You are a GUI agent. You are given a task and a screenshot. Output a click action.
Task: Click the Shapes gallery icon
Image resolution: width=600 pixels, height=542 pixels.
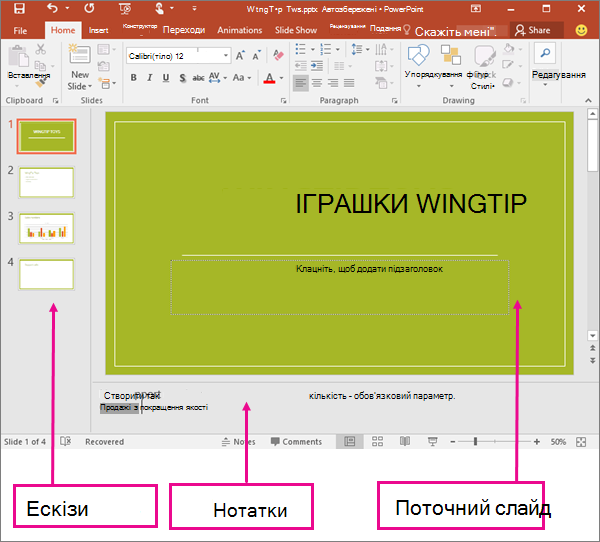[x=418, y=55]
